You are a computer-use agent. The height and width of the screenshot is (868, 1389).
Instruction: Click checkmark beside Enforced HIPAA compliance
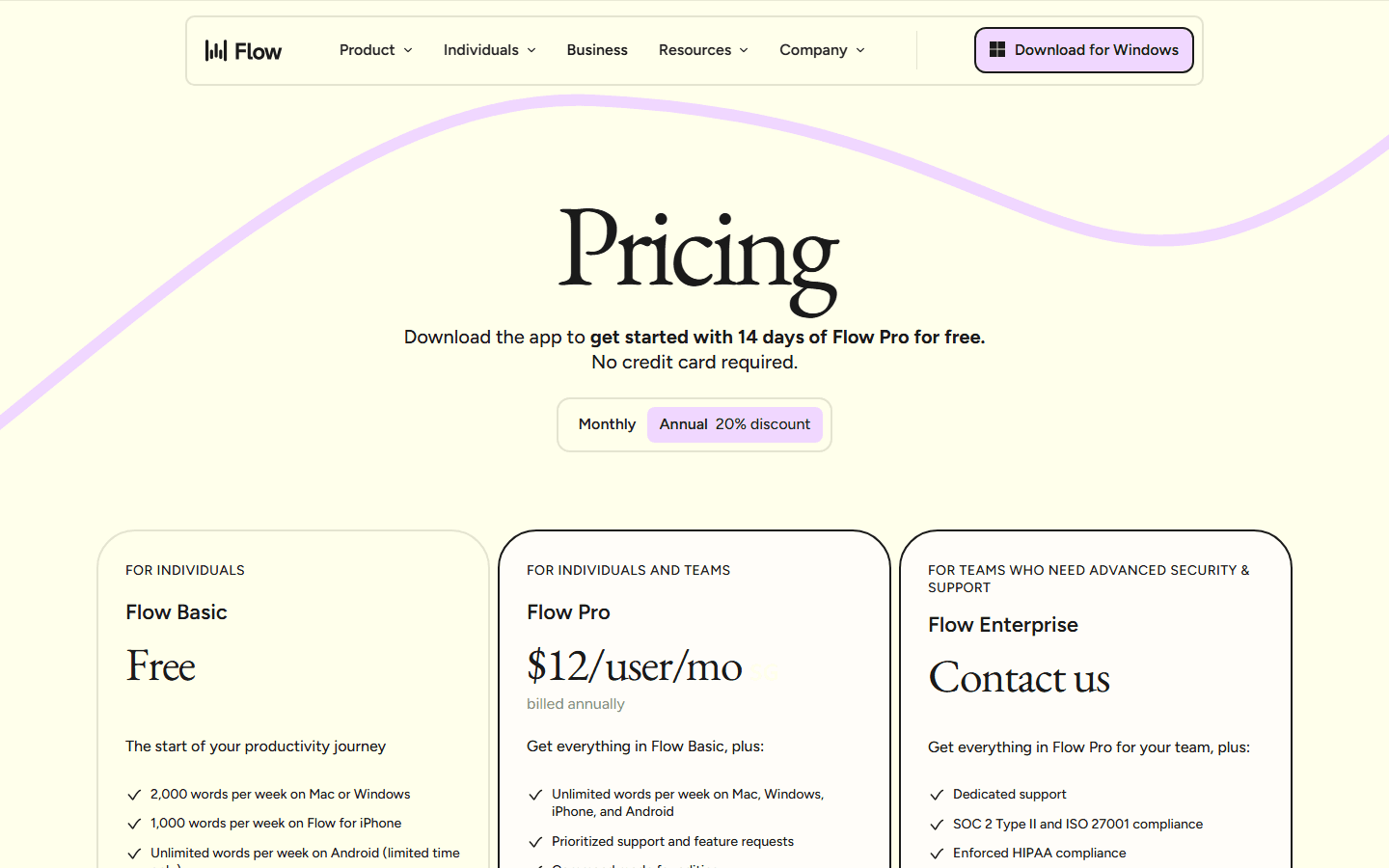(937, 854)
